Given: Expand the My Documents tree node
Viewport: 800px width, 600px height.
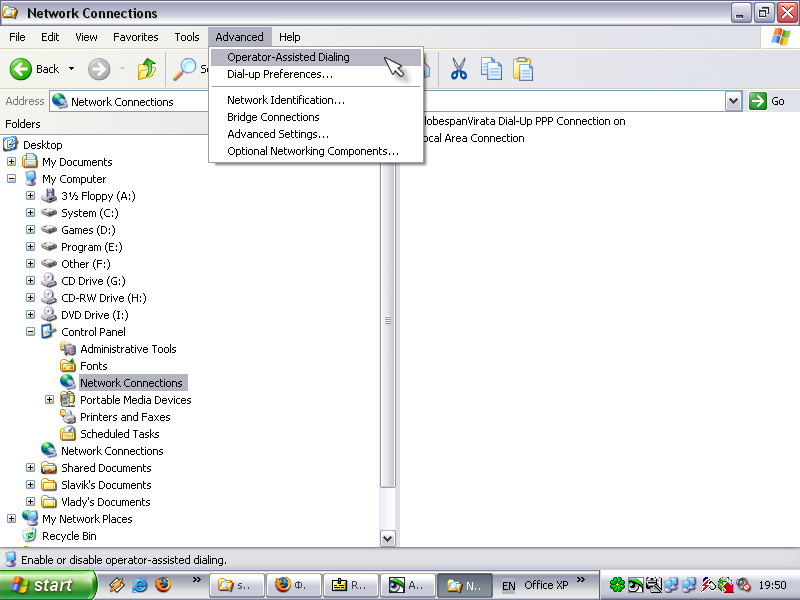Looking at the screenshot, I should click(11, 162).
